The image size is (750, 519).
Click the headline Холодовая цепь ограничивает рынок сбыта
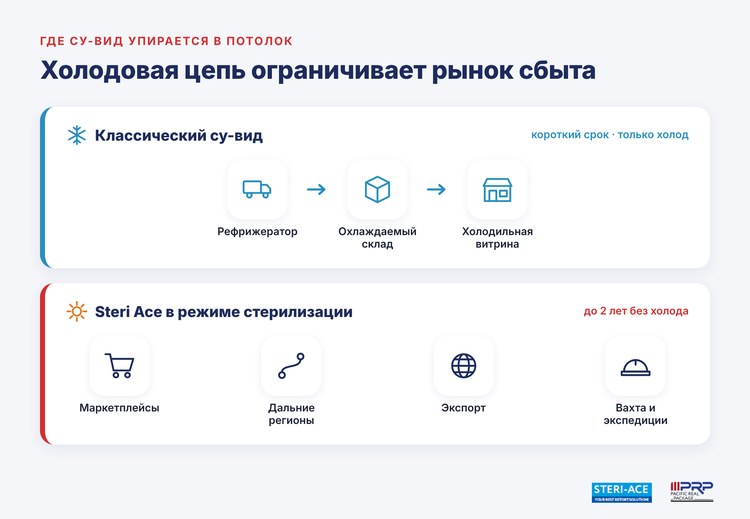pyautogui.click(x=318, y=71)
